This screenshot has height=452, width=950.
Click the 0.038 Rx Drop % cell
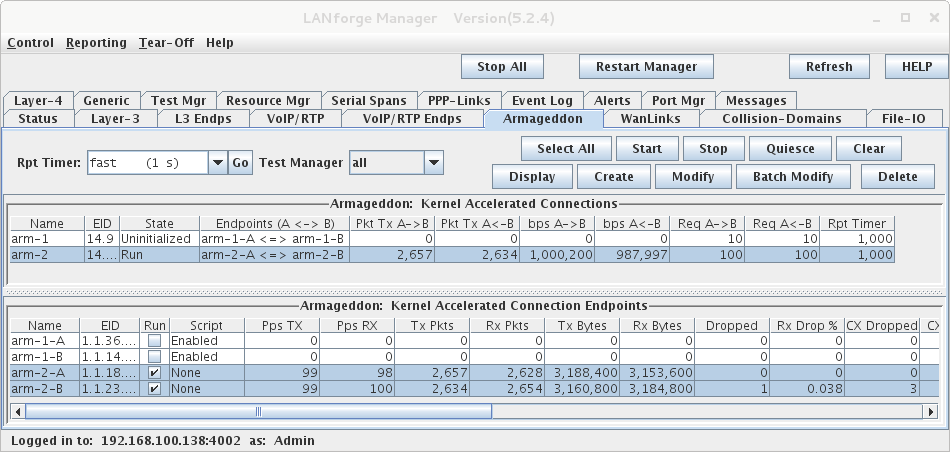coord(808,389)
